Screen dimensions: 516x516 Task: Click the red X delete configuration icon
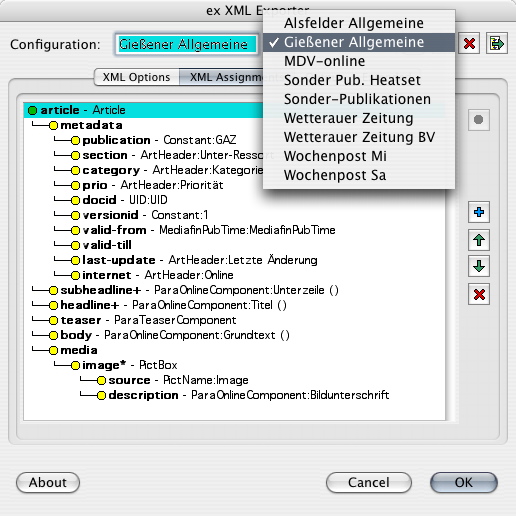469,43
